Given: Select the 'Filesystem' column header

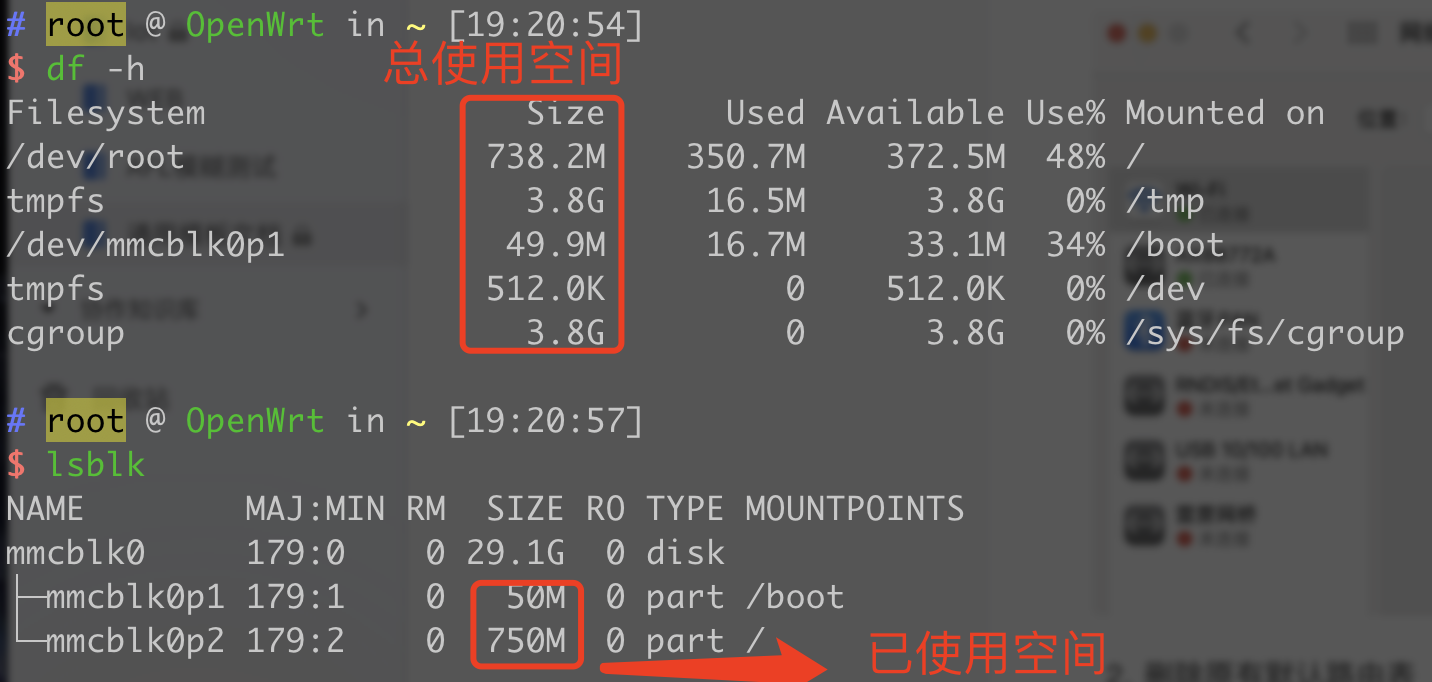Looking at the screenshot, I should [106, 113].
